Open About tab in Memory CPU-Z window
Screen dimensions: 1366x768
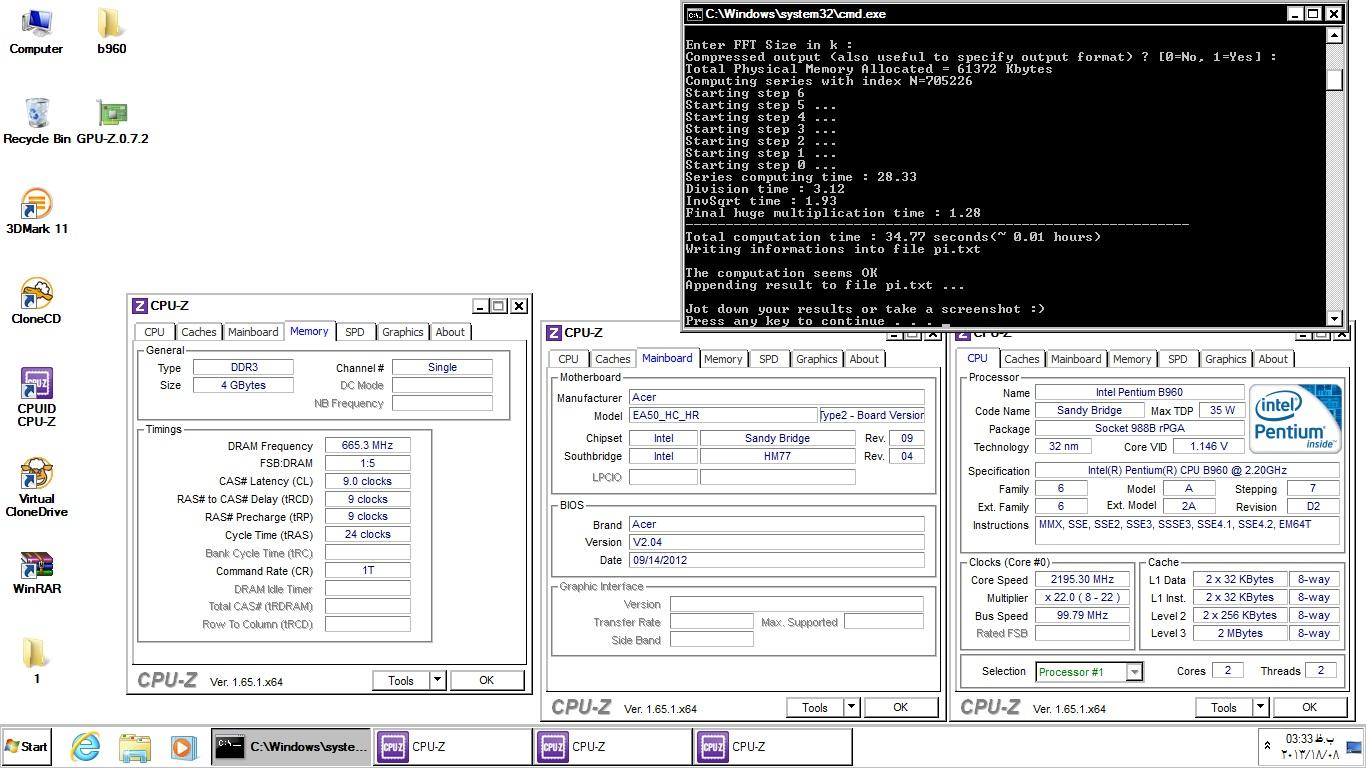tap(450, 332)
